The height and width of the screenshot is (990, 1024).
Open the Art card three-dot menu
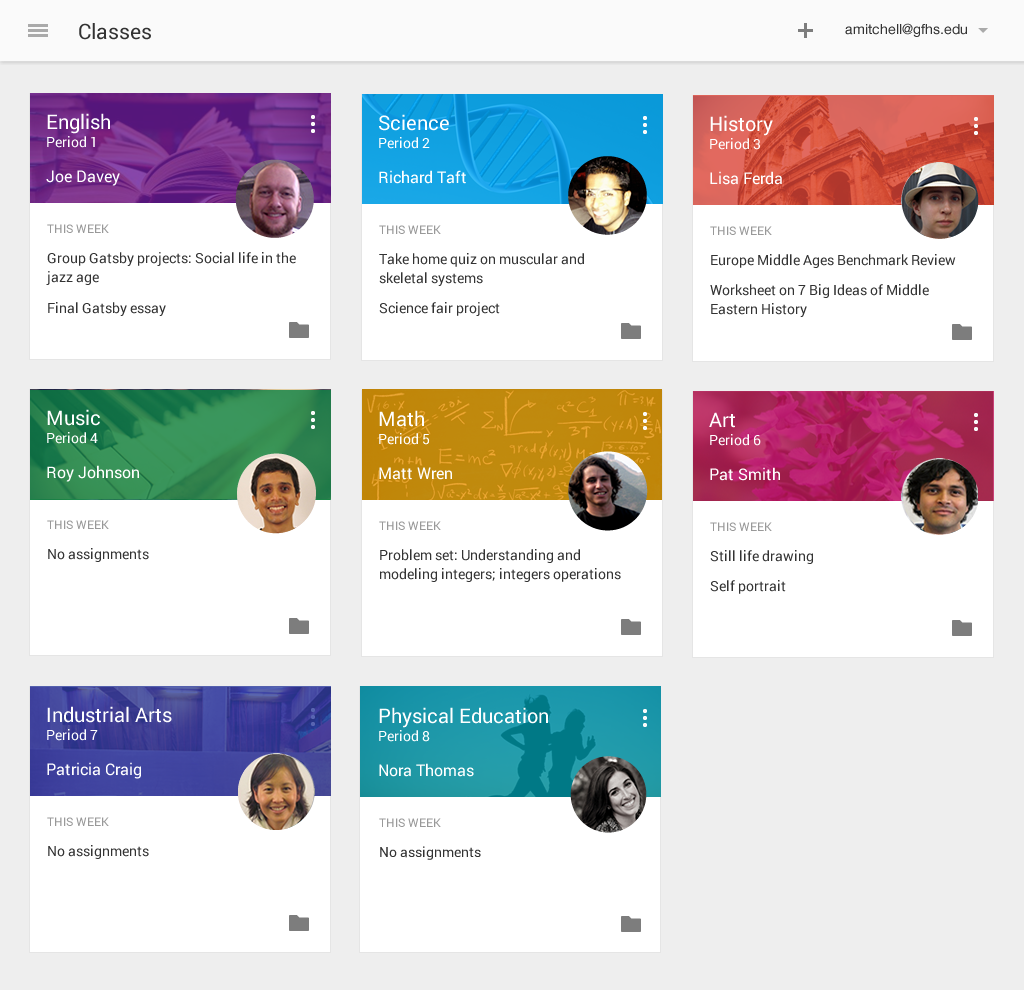[976, 422]
